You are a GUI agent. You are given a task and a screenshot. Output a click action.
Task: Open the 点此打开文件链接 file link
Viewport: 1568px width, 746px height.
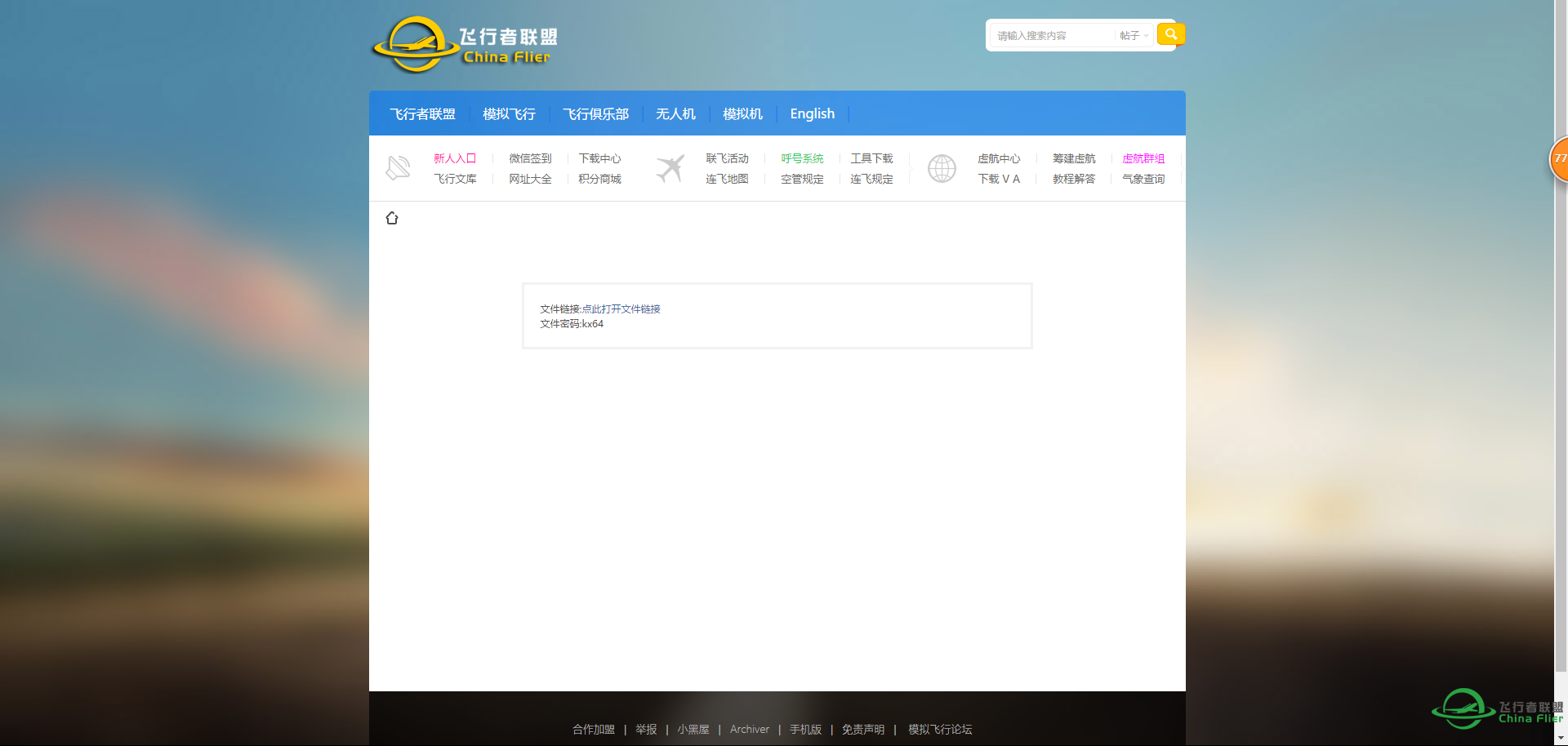click(621, 309)
